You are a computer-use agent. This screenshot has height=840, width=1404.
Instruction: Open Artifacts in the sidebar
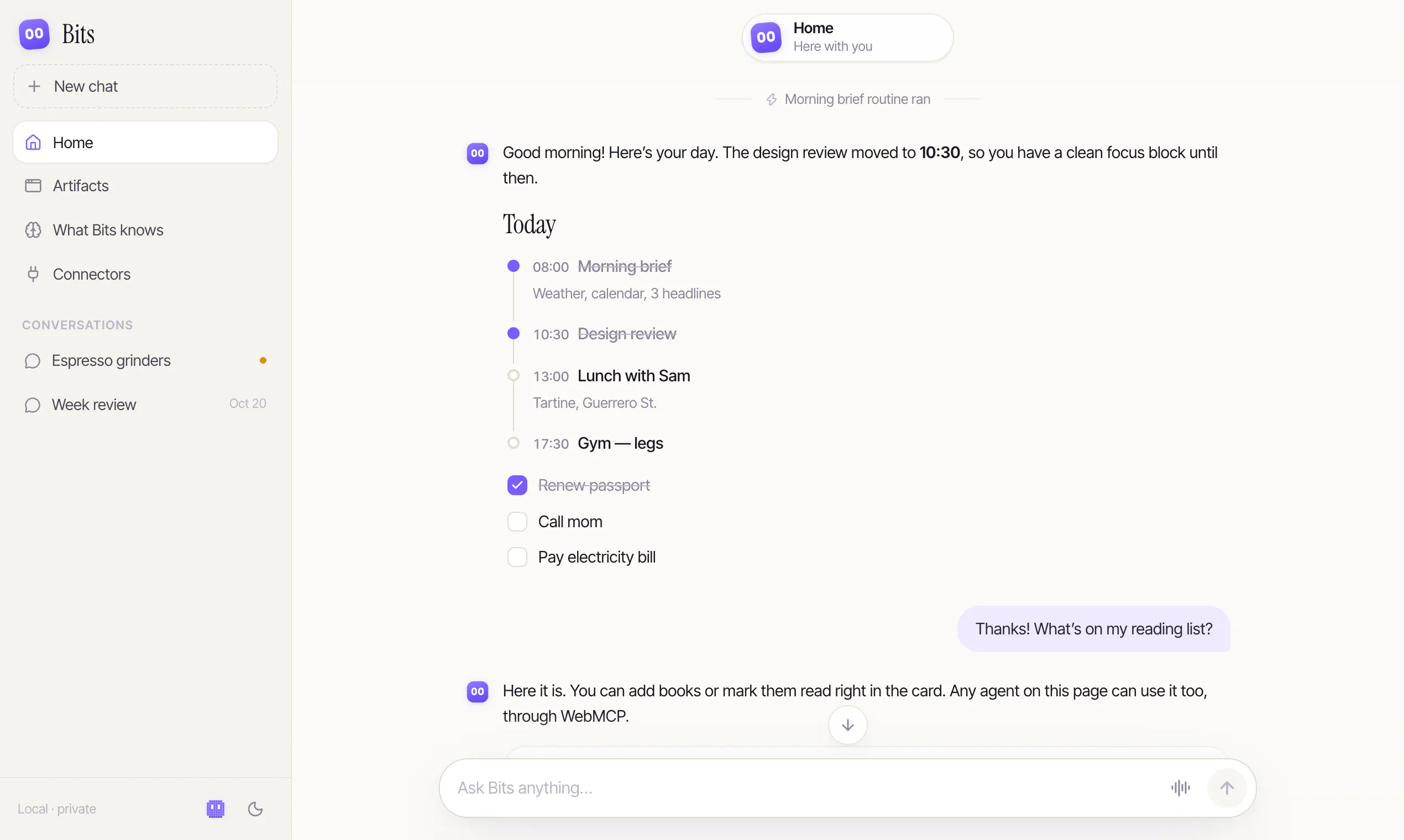145,186
